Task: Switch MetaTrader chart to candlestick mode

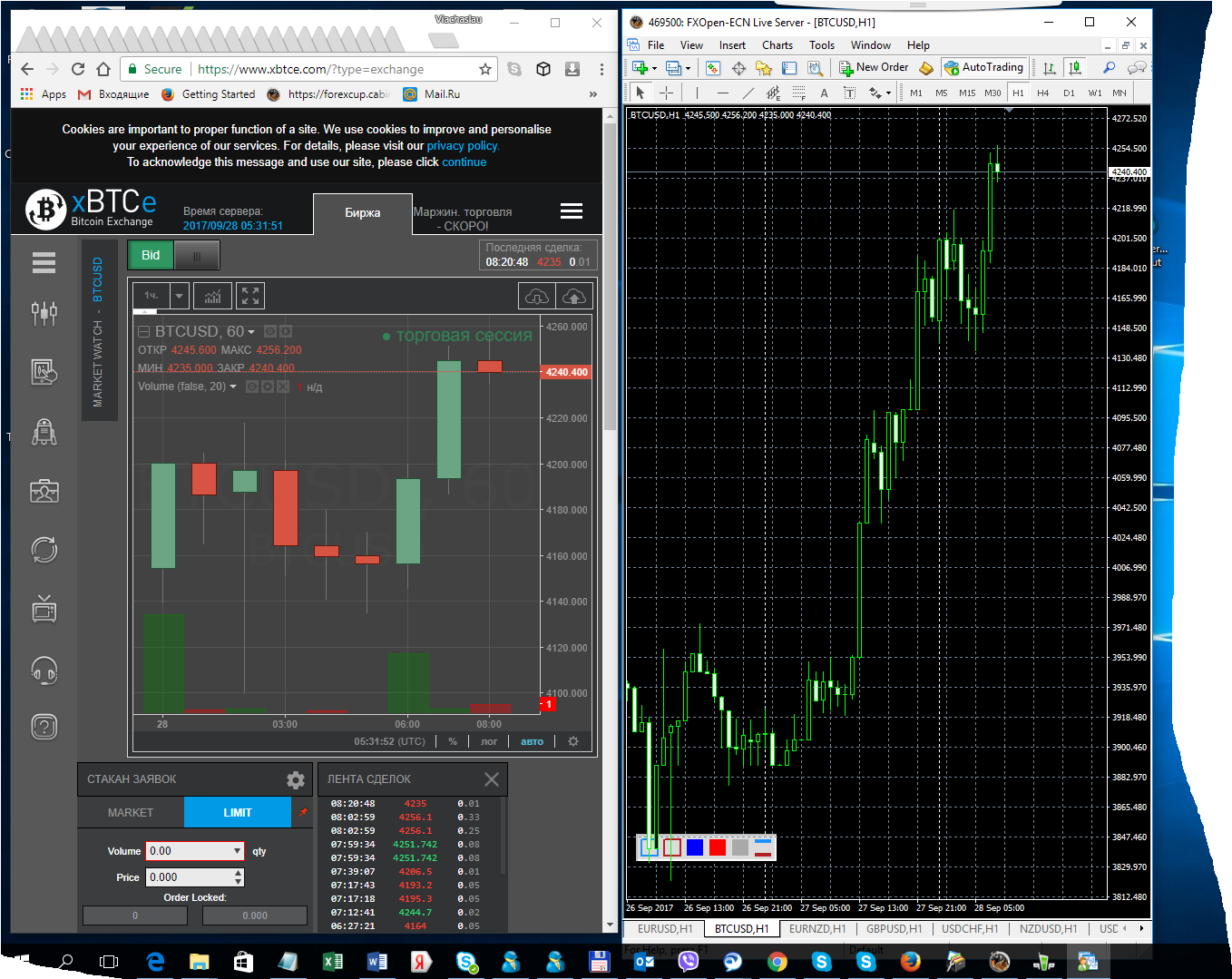Action: tap(1075, 68)
